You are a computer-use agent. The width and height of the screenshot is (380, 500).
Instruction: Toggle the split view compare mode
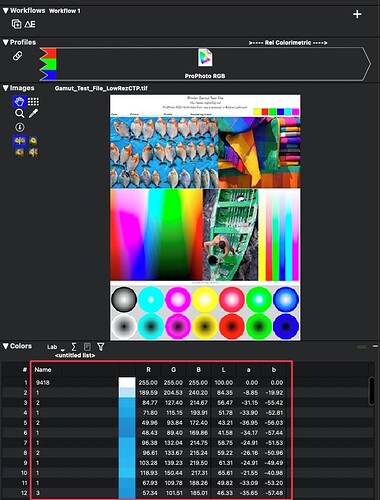pos(19,141)
